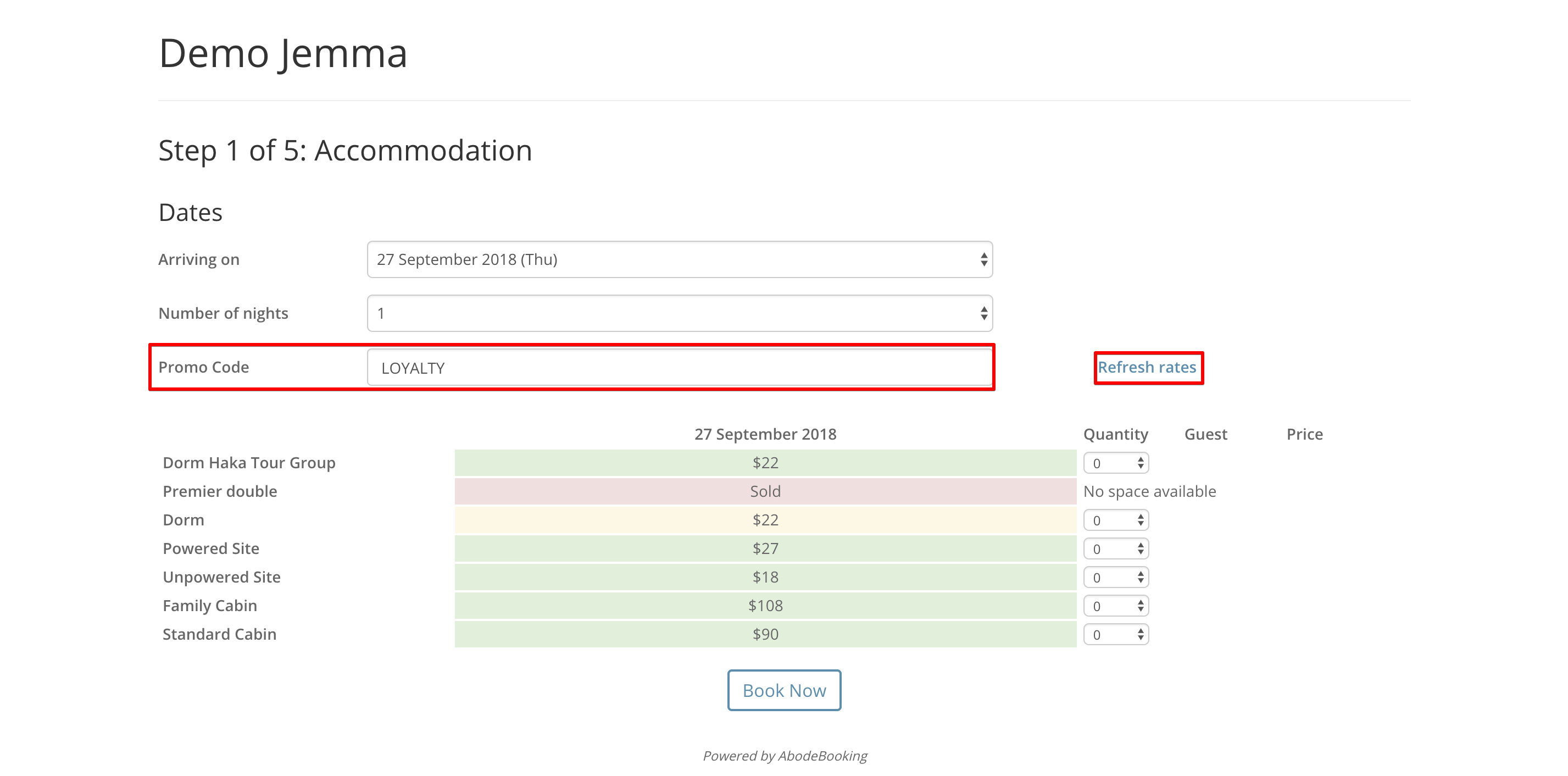Click Refresh rates
The image size is (1568, 776).
pos(1147,367)
